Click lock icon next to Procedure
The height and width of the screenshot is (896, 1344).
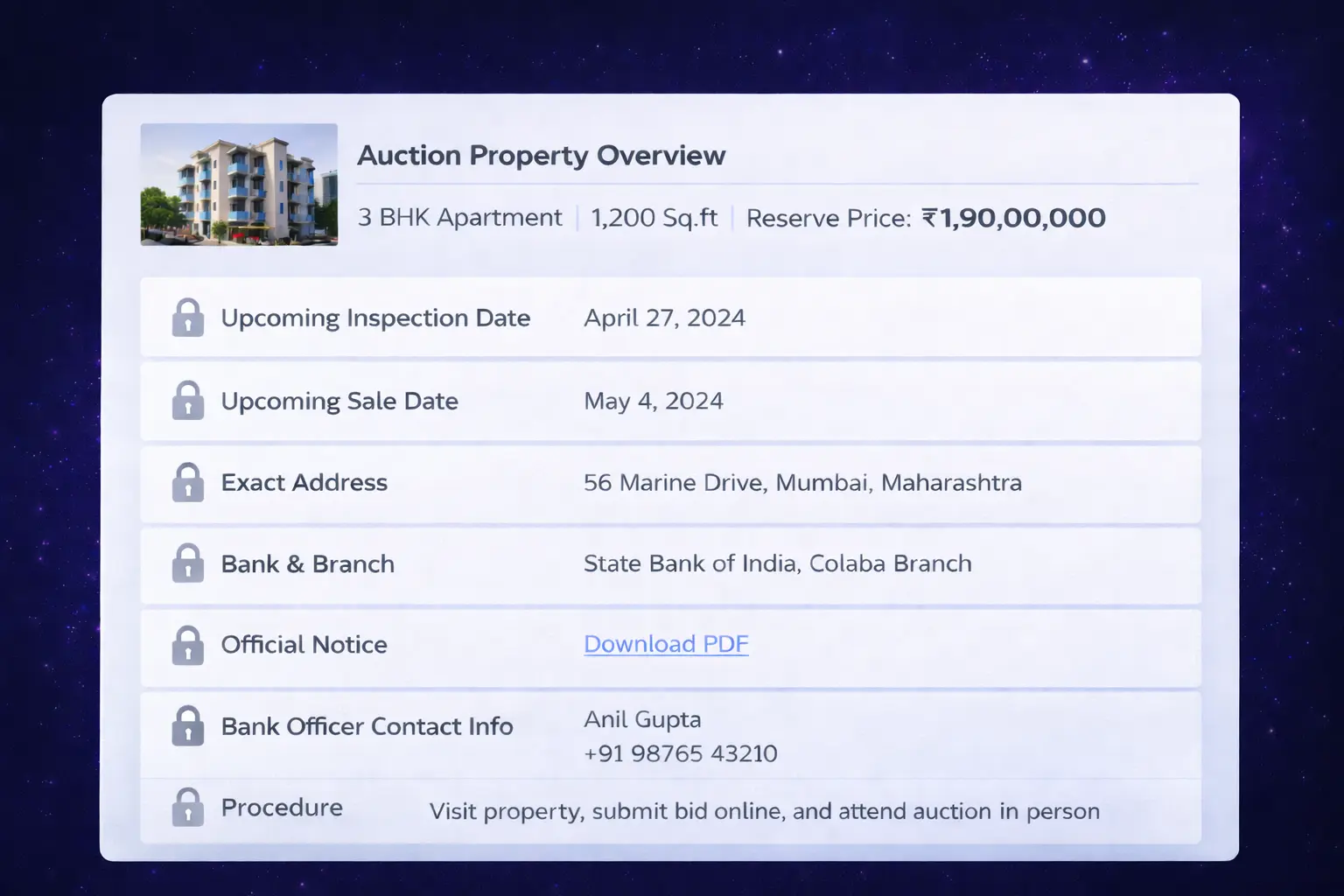click(x=188, y=808)
